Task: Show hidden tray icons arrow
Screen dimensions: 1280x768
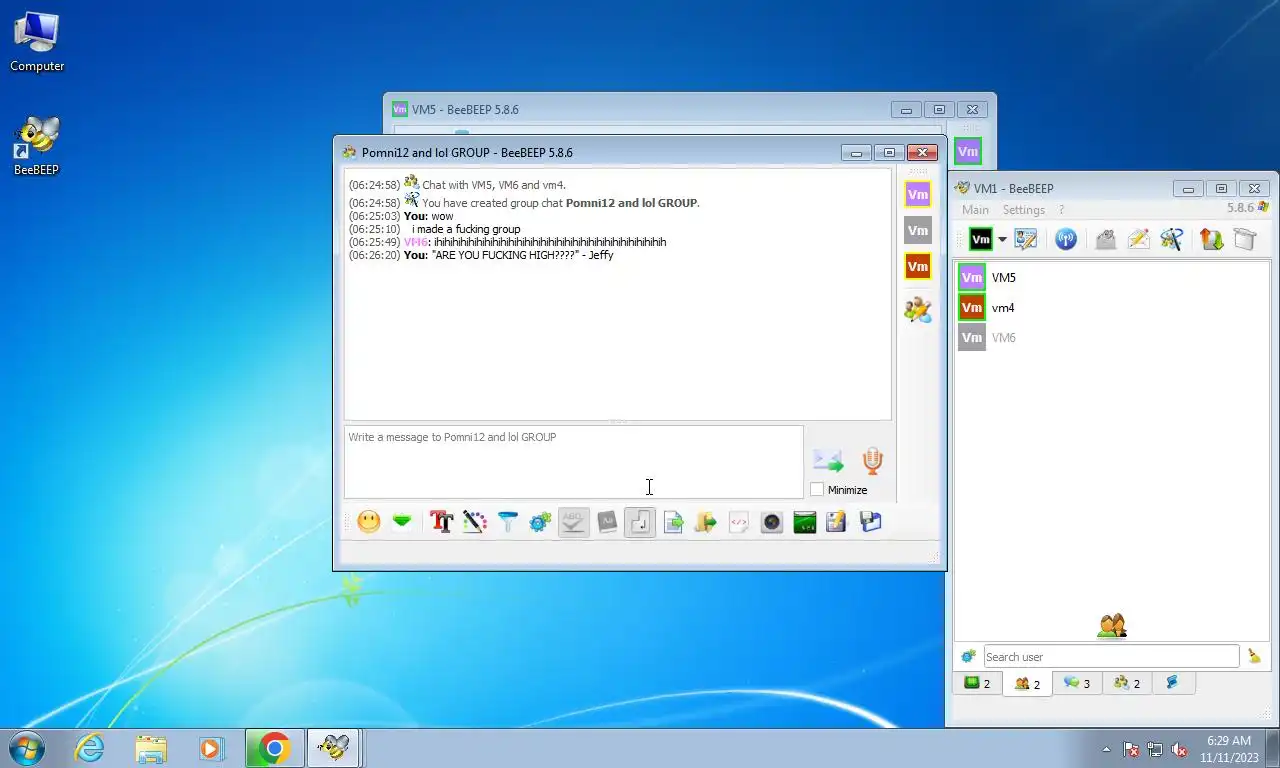Action: (1106, 748)
